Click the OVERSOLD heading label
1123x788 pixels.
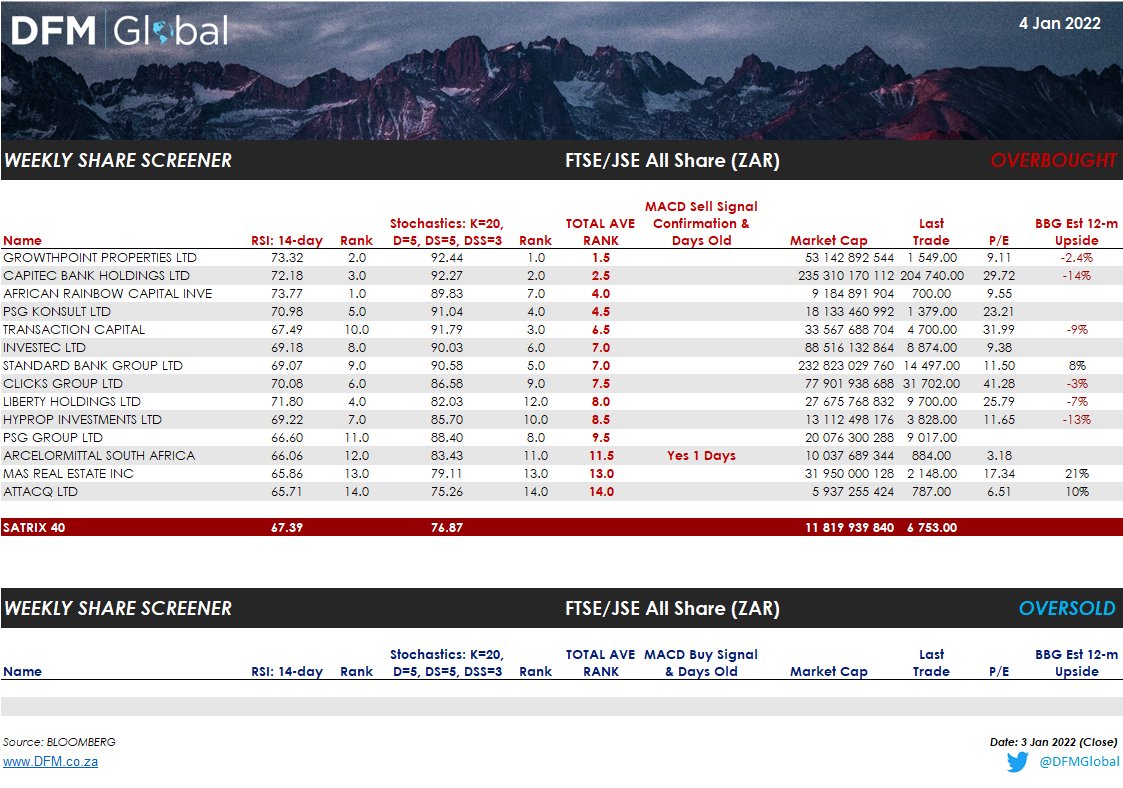point(1067,607)
